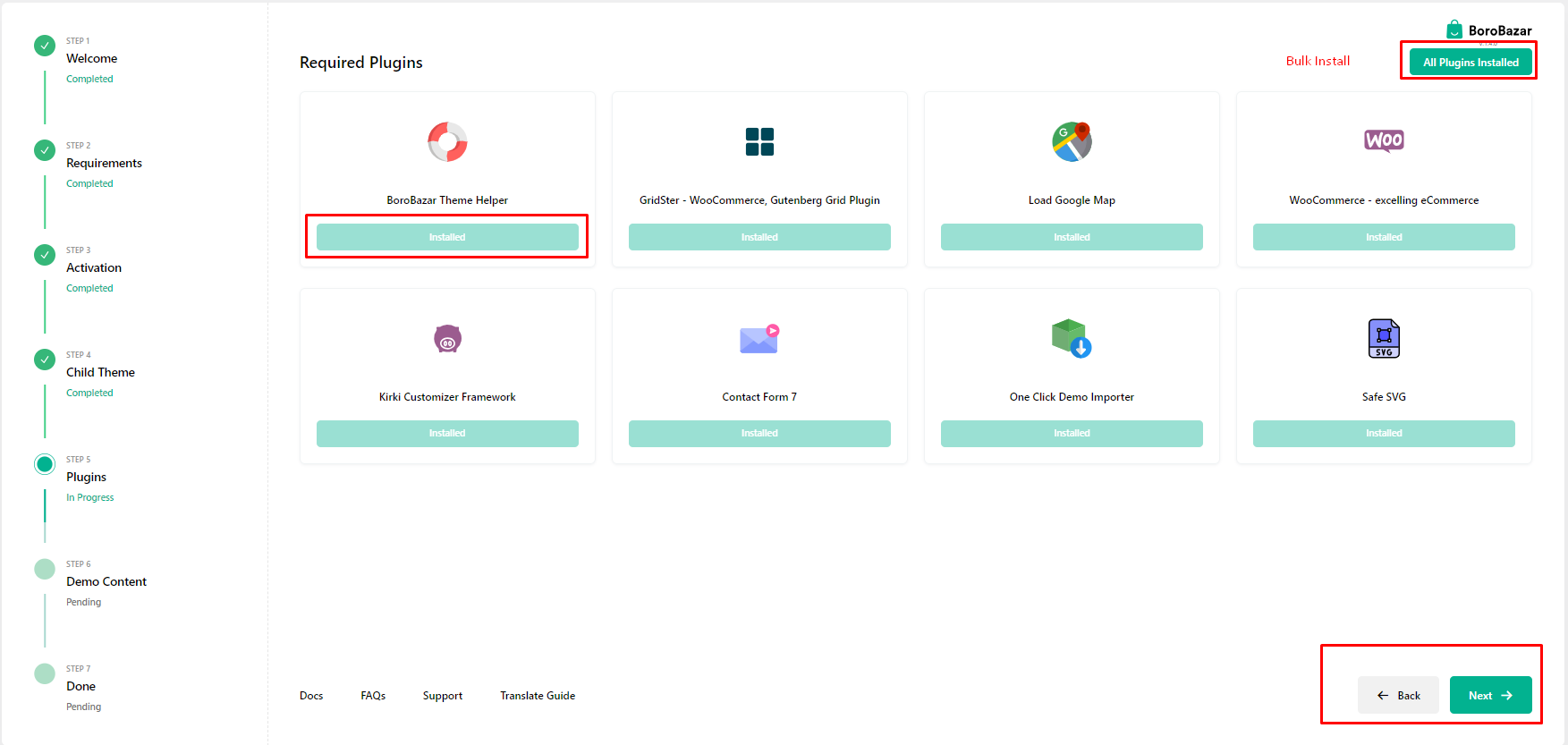
Task: Click the GridSter - WooCommerce, Gutenberg Grid Plugin name
Action: pyautogui.click(x=759, y=200)
